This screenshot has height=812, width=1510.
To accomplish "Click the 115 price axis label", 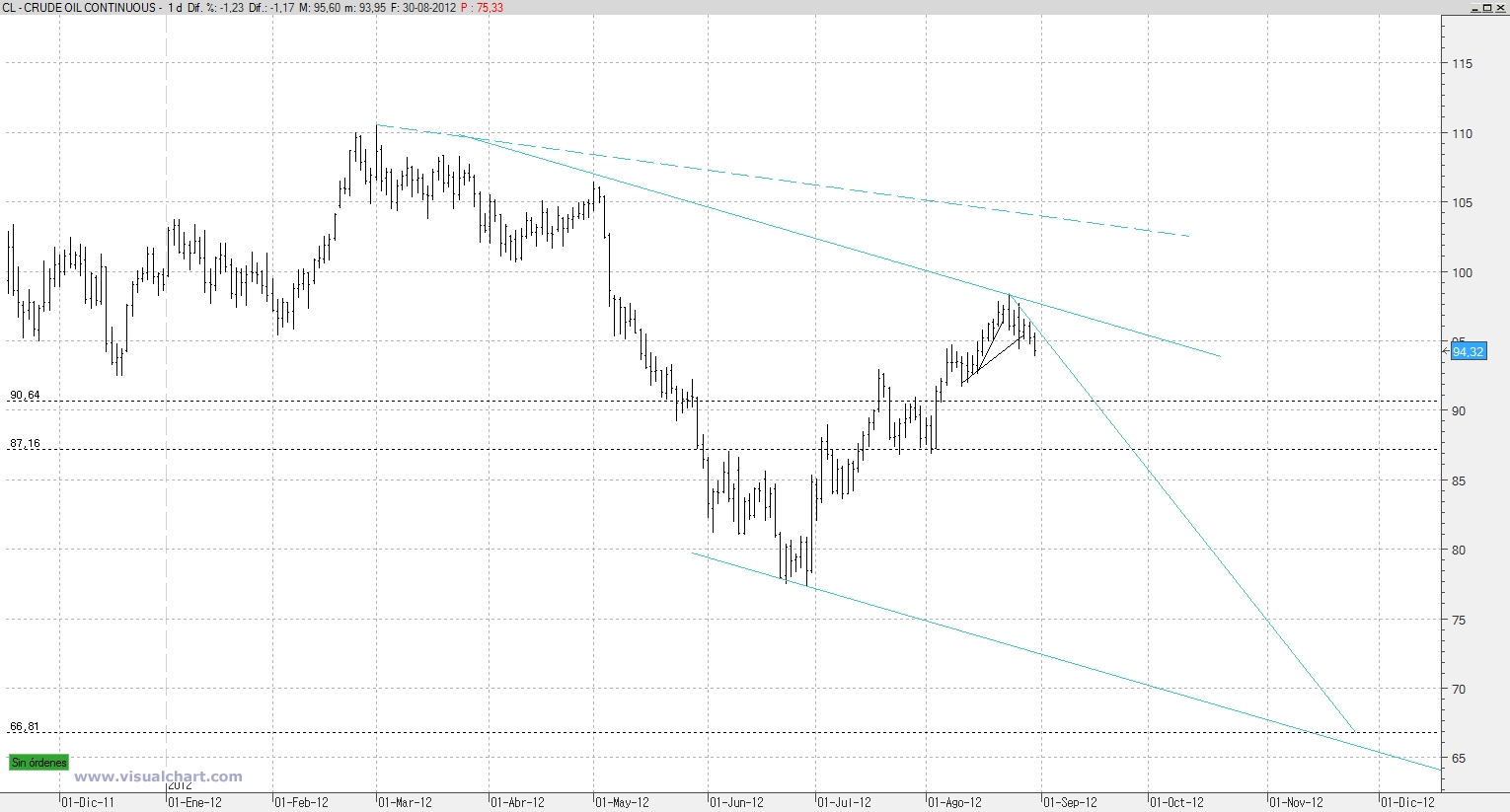I will click(x=1462, y=64).
